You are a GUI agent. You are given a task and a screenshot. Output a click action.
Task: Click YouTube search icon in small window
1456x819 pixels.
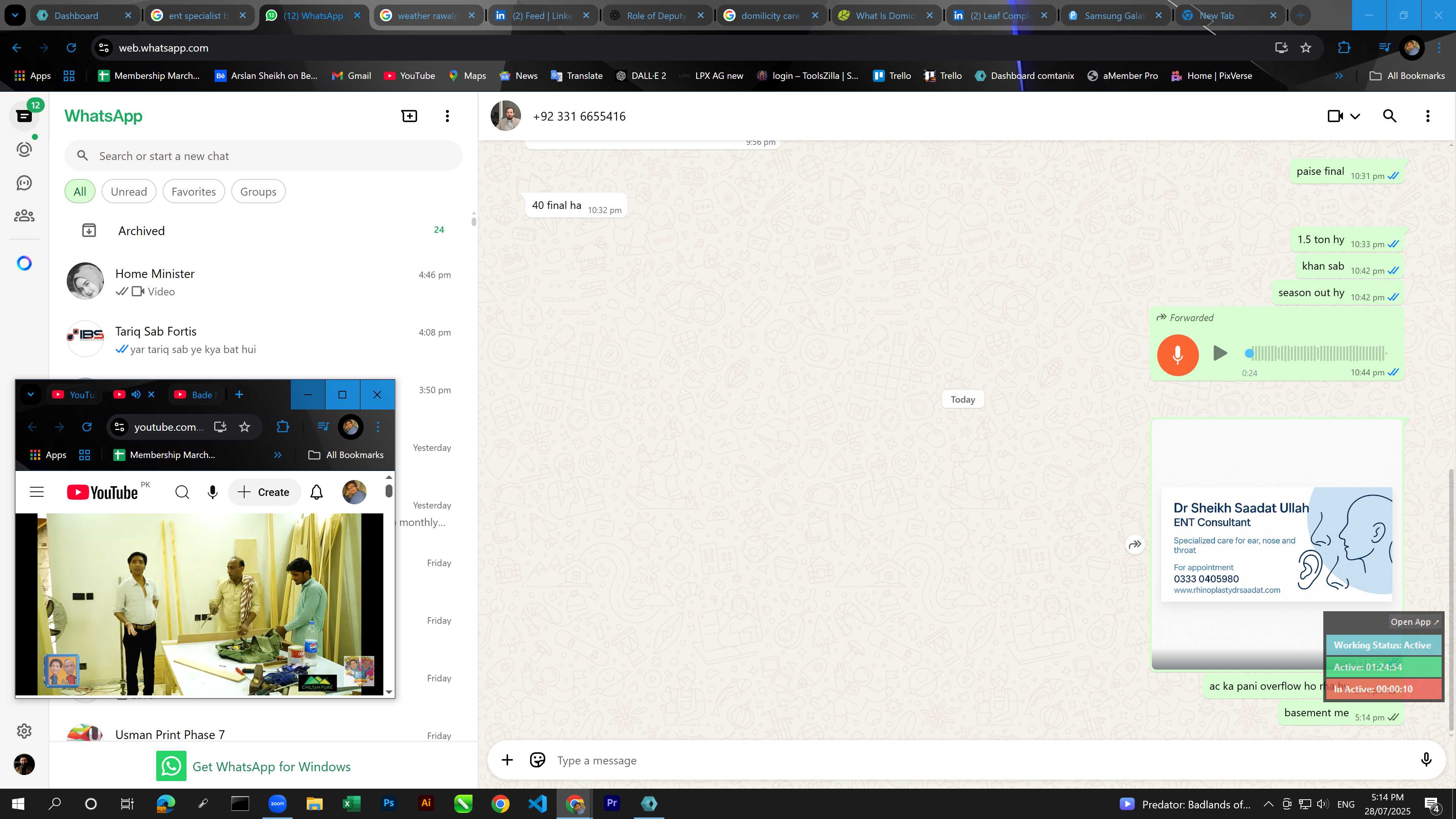point(182,492)
